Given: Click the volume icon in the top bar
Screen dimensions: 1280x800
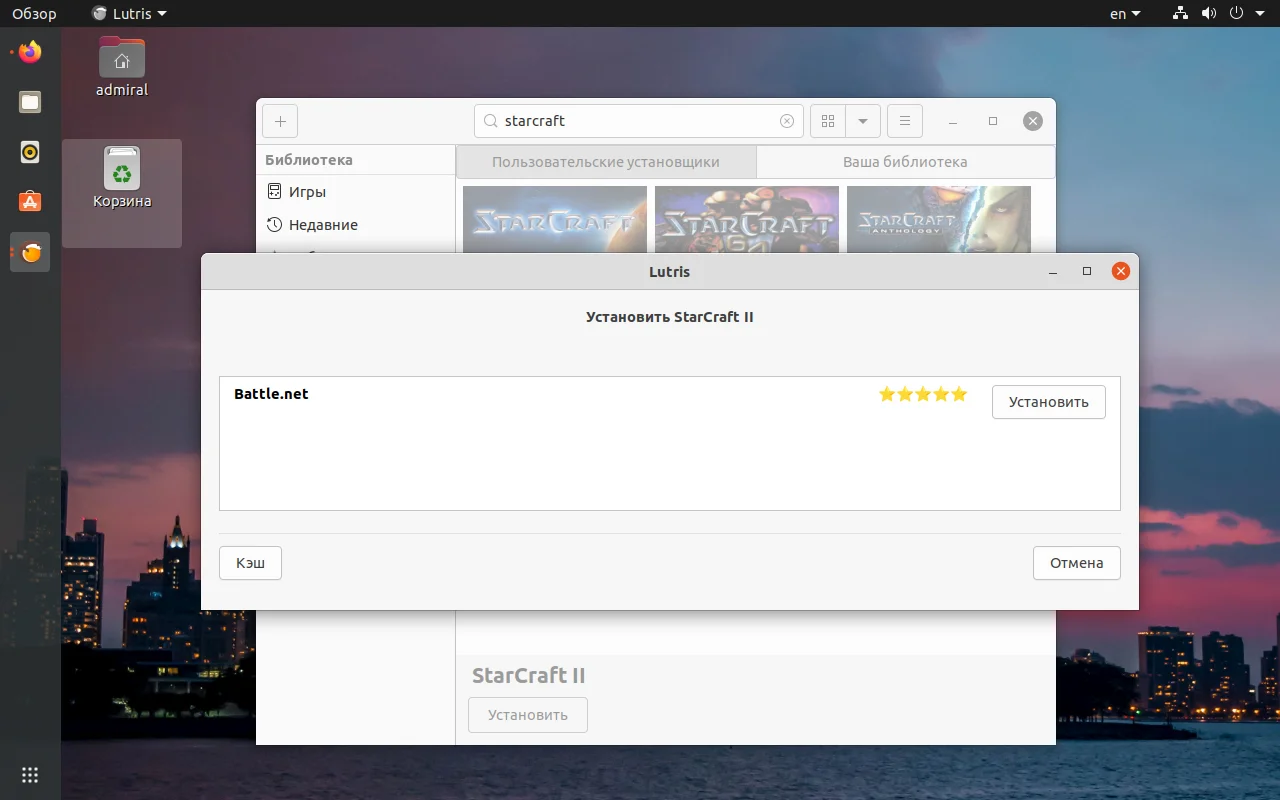Looking at the screenshot, I should pyautogui.click(x=1208, y=14).
